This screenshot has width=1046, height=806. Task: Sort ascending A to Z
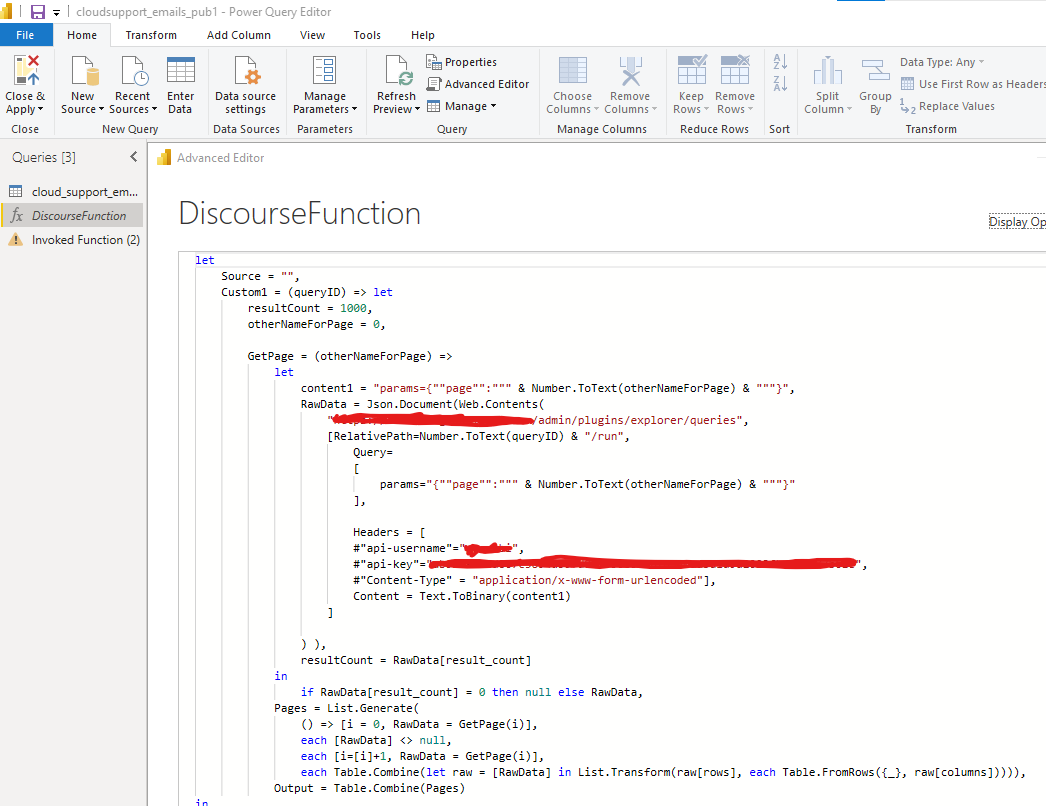point(780,61)
